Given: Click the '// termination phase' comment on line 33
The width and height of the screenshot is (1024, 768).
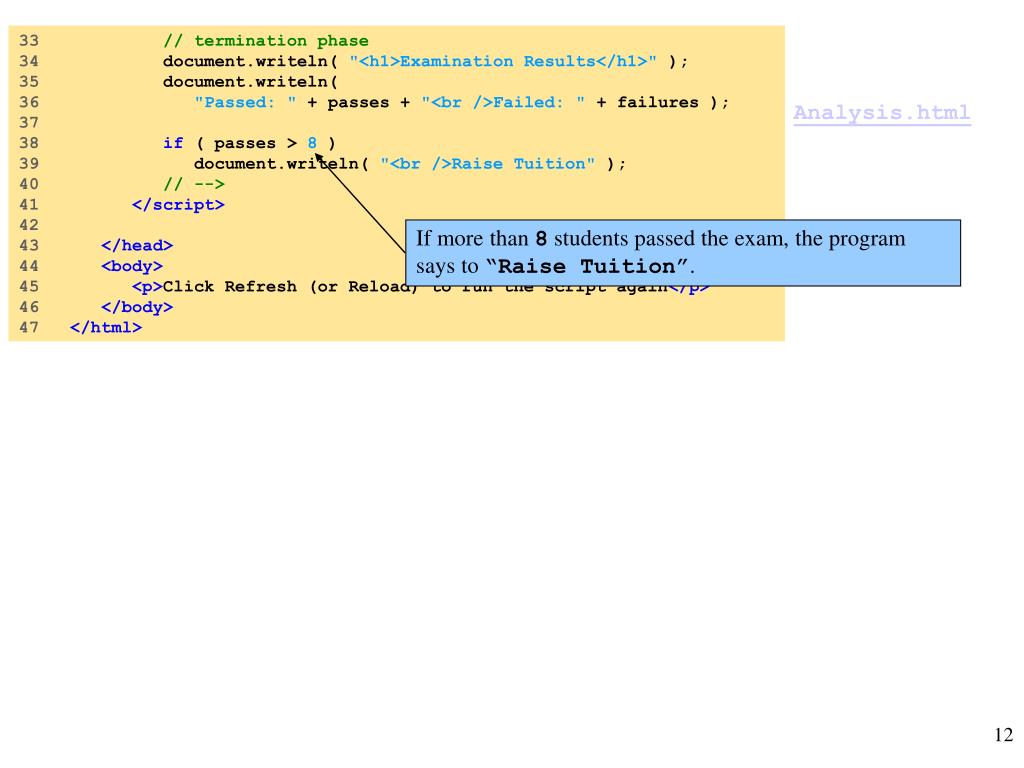Looking at the screenshot, I should (266, 40).
